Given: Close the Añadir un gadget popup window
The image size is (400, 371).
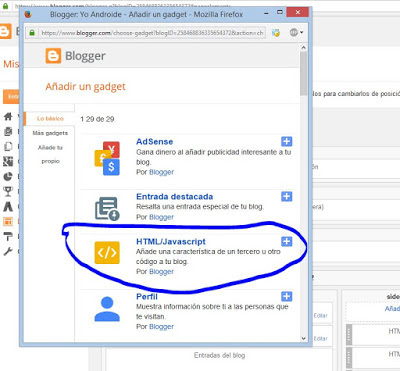Looking at the screenshot, I should 297,12.
